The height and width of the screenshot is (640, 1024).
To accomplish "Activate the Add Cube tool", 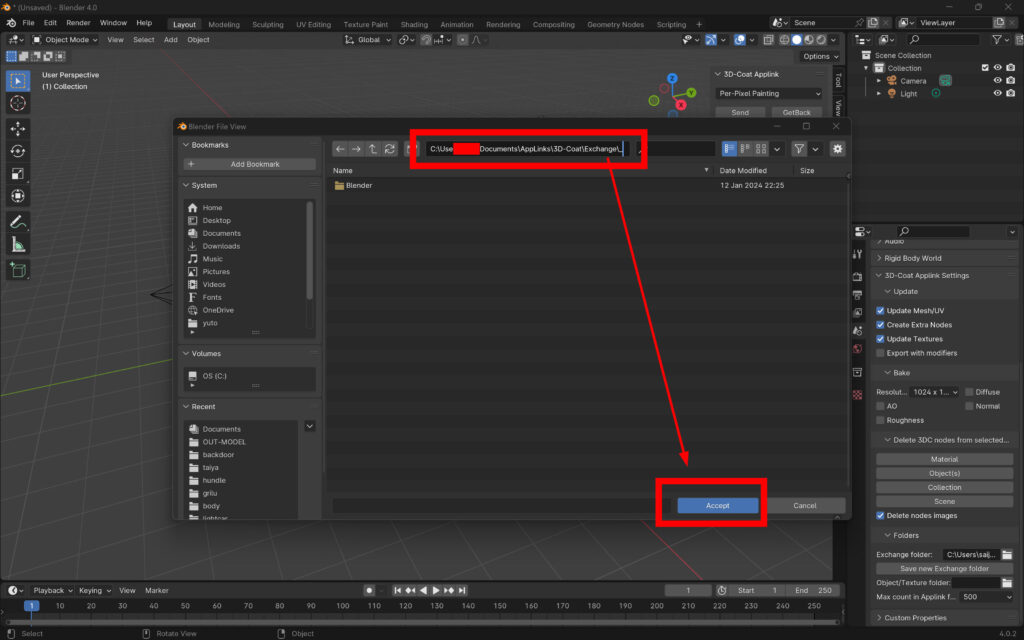I will coord(17,270).
